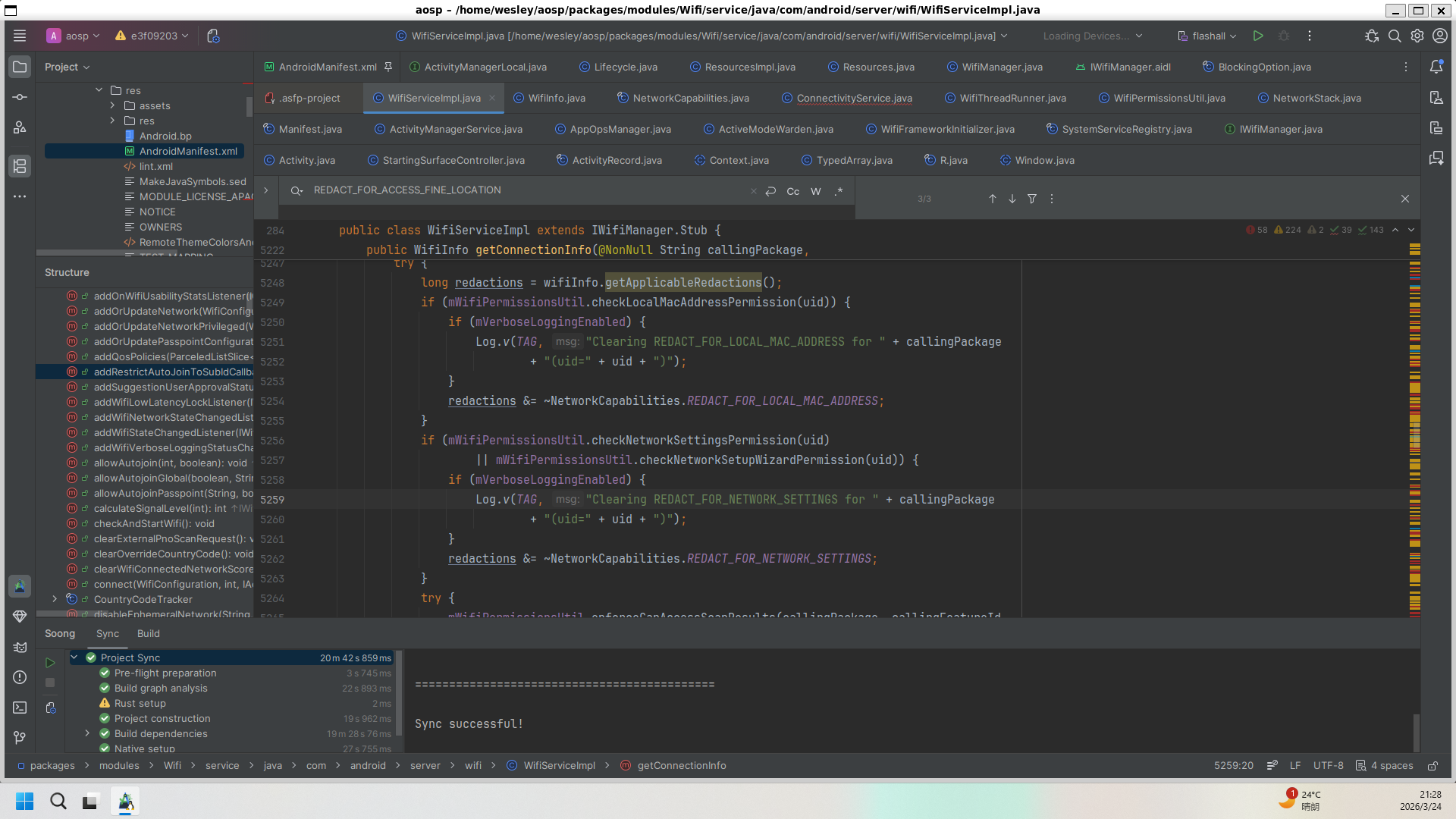Viewport: 1456px width, 819px height.
Task: Collapse the Project Sync tree node
Action: click(x=74, y=657)
